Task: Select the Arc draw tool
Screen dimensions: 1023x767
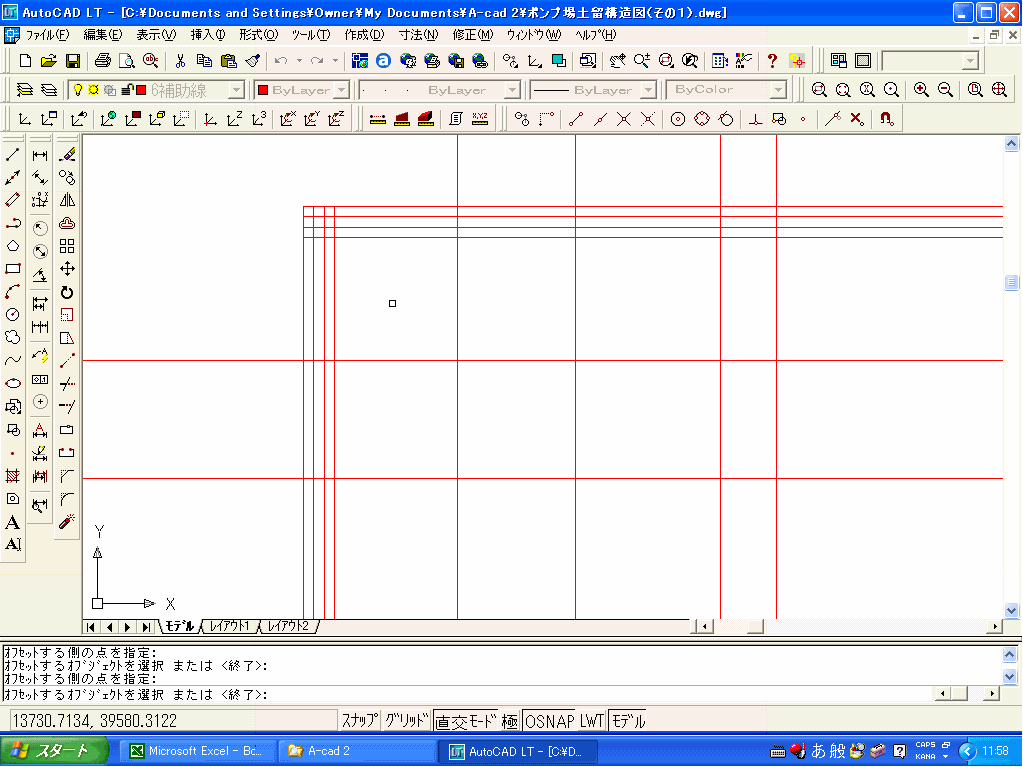Action: pos(12,292)
